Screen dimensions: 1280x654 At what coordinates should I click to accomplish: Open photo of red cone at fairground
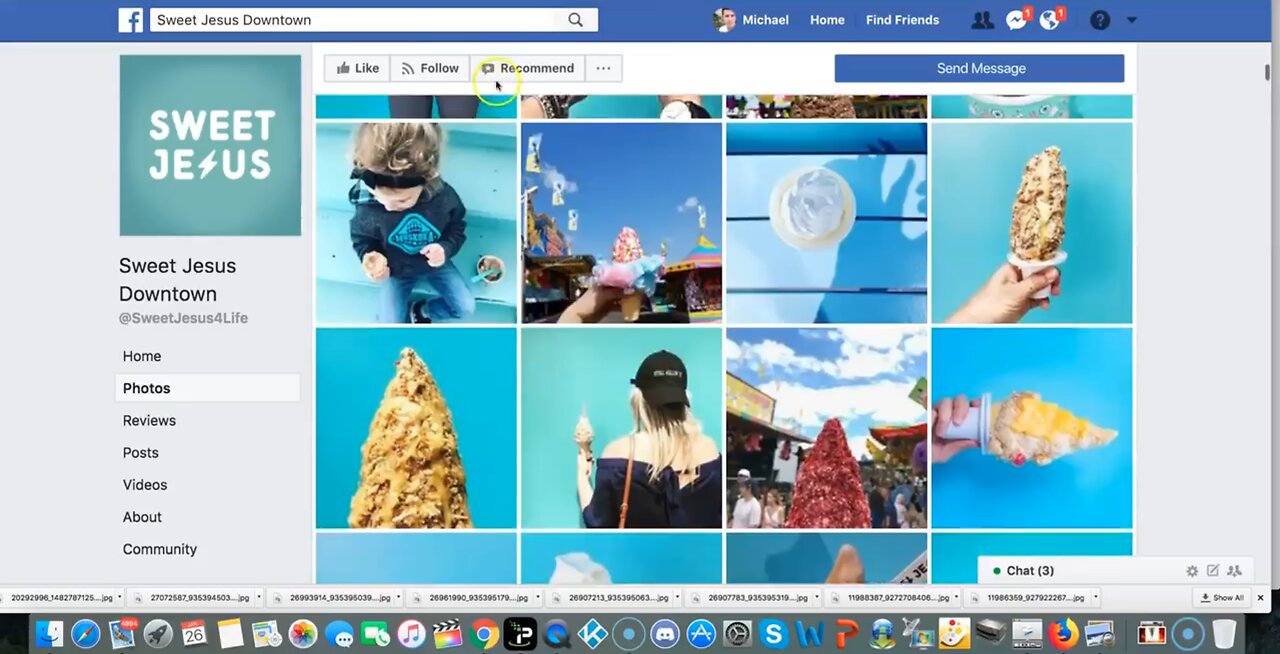click(x=826, y=428)
